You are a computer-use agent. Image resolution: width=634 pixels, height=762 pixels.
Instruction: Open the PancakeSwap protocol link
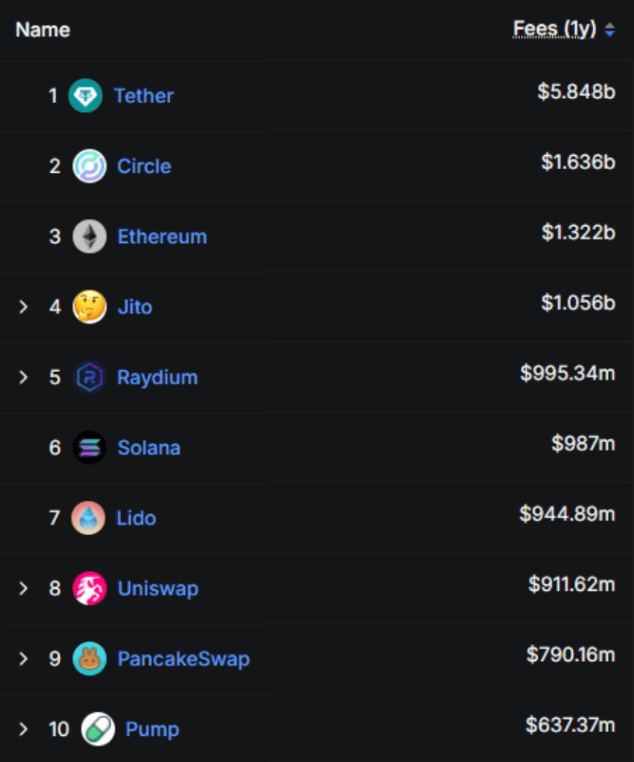point(183,659)
